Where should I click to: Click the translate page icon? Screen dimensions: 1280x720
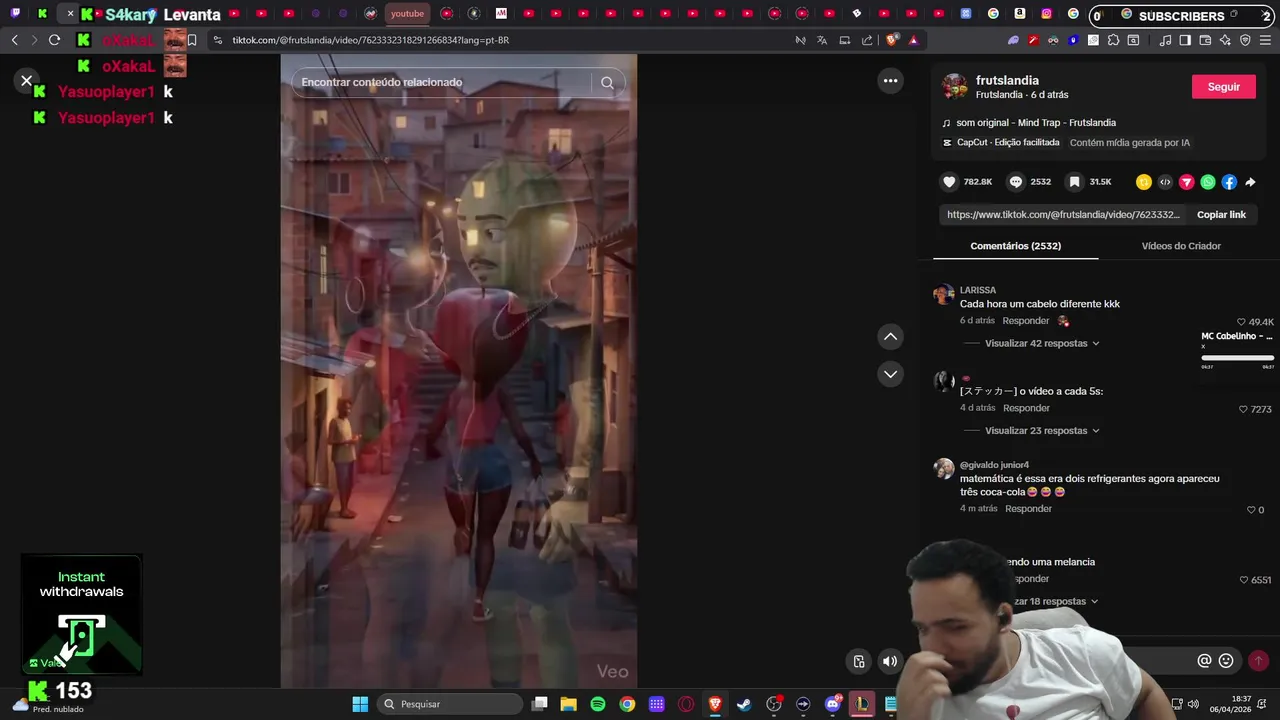click(822, 40)
